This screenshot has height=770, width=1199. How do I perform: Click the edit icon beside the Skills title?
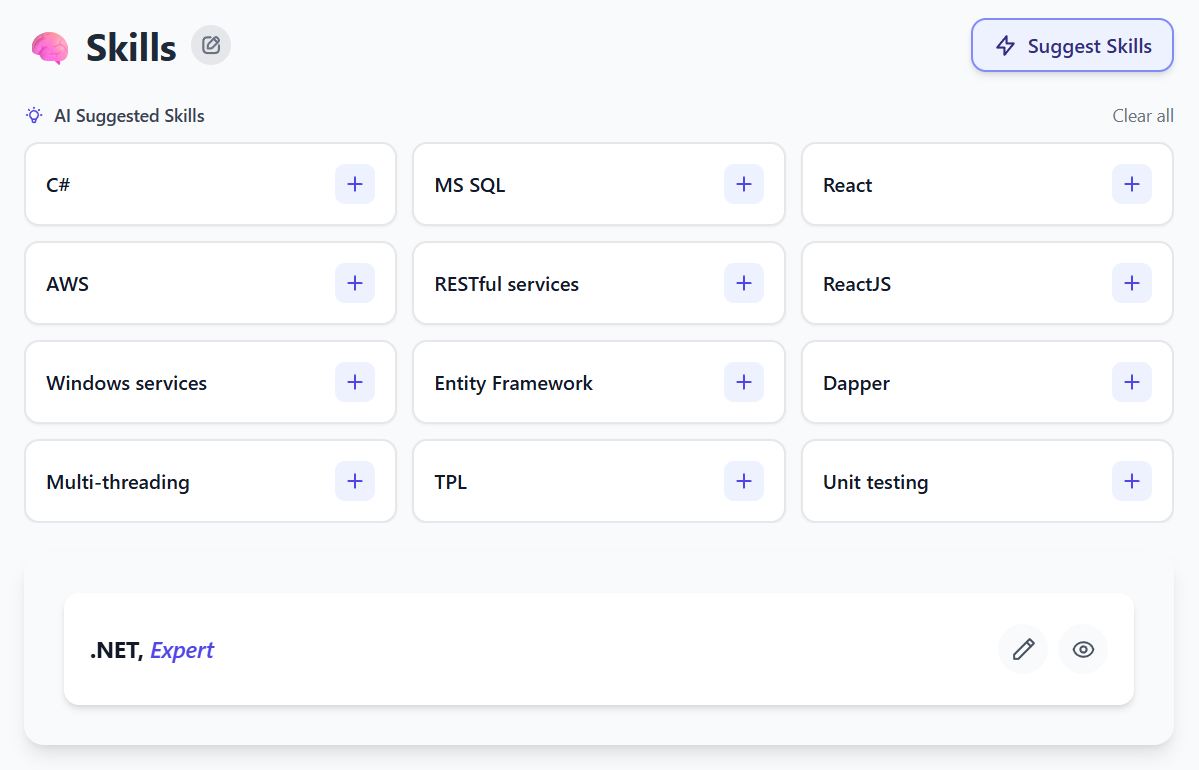click(210, 44)
